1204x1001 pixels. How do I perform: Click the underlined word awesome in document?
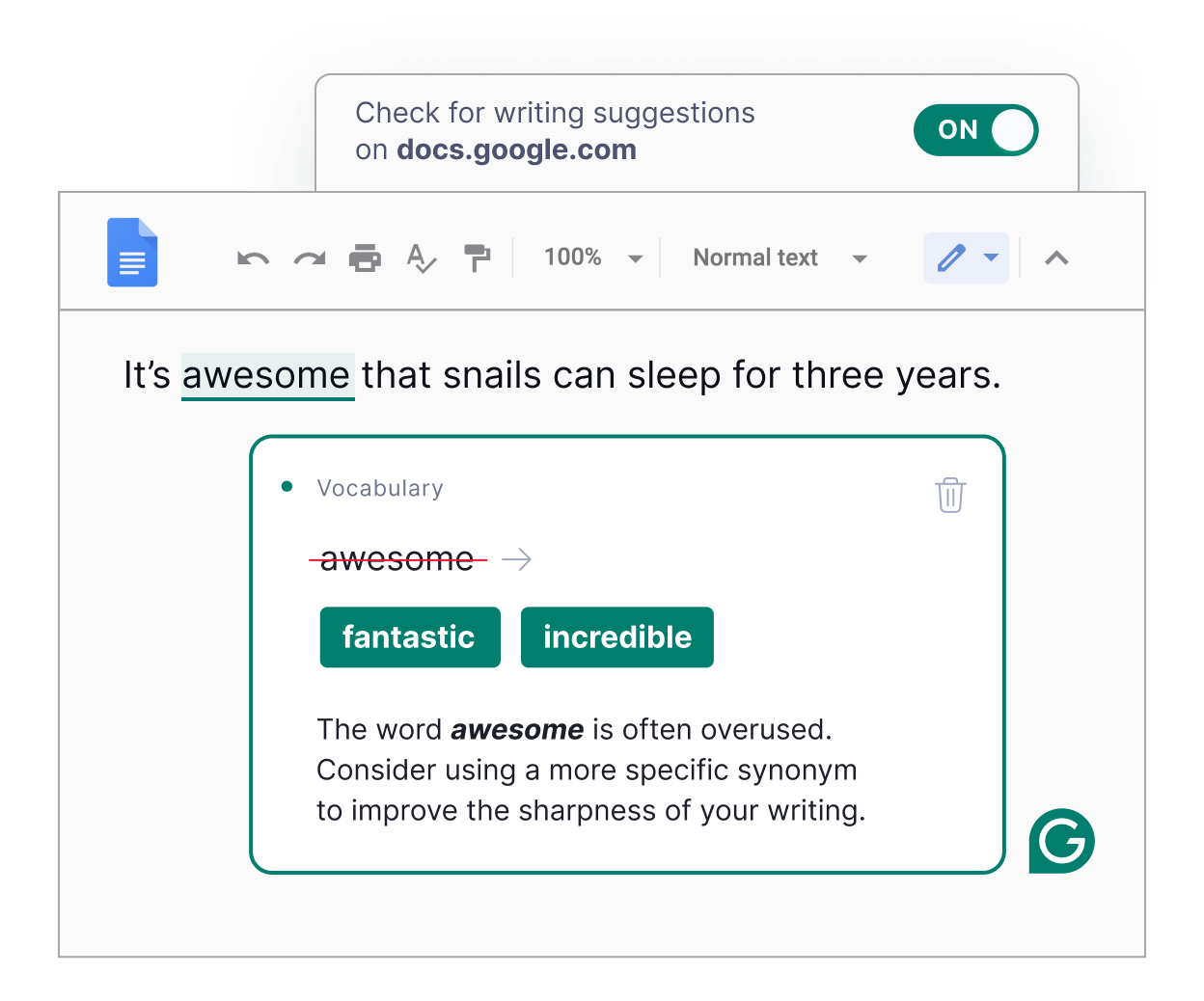[x=267, y=376]
